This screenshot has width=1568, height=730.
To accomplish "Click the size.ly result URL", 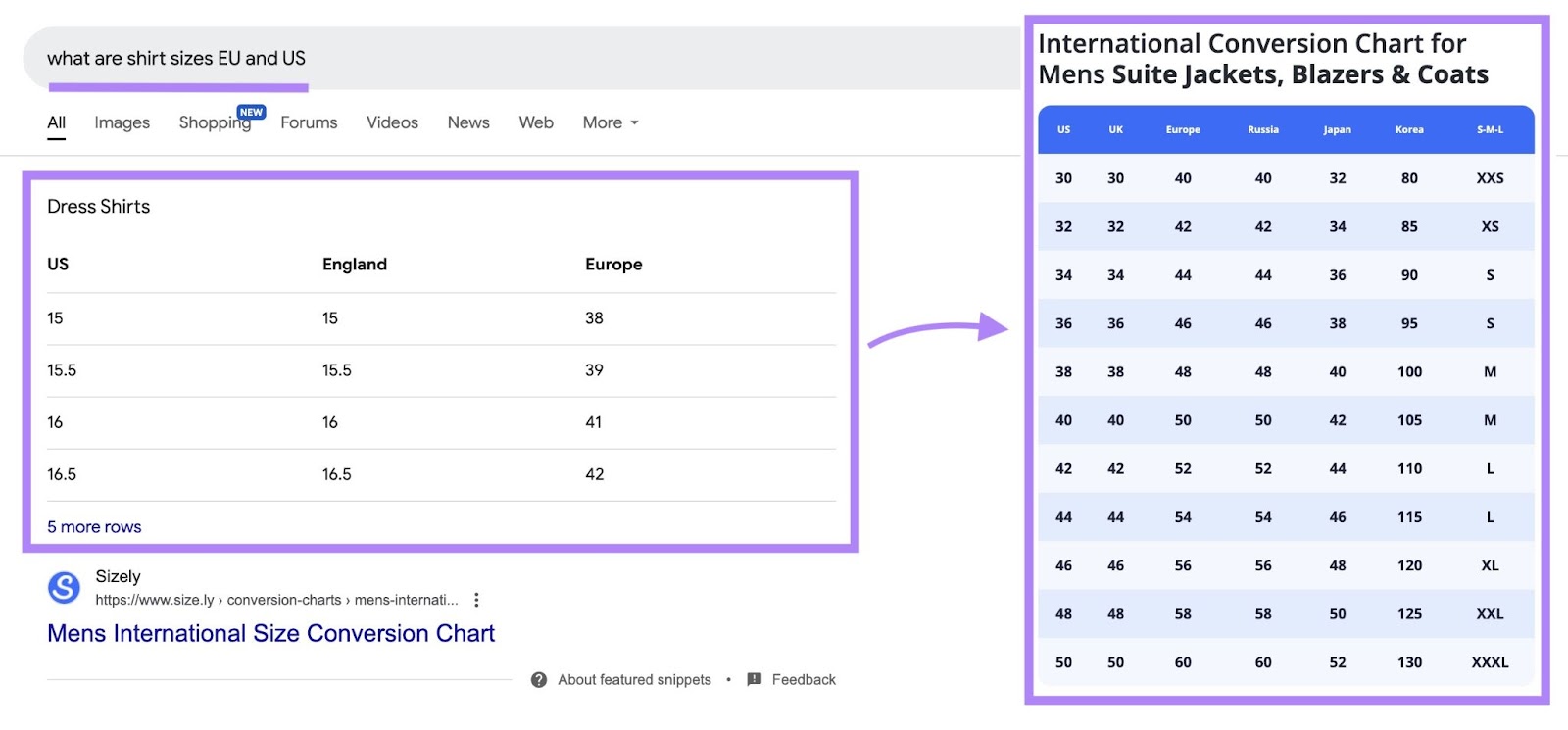I will [276, 600].
